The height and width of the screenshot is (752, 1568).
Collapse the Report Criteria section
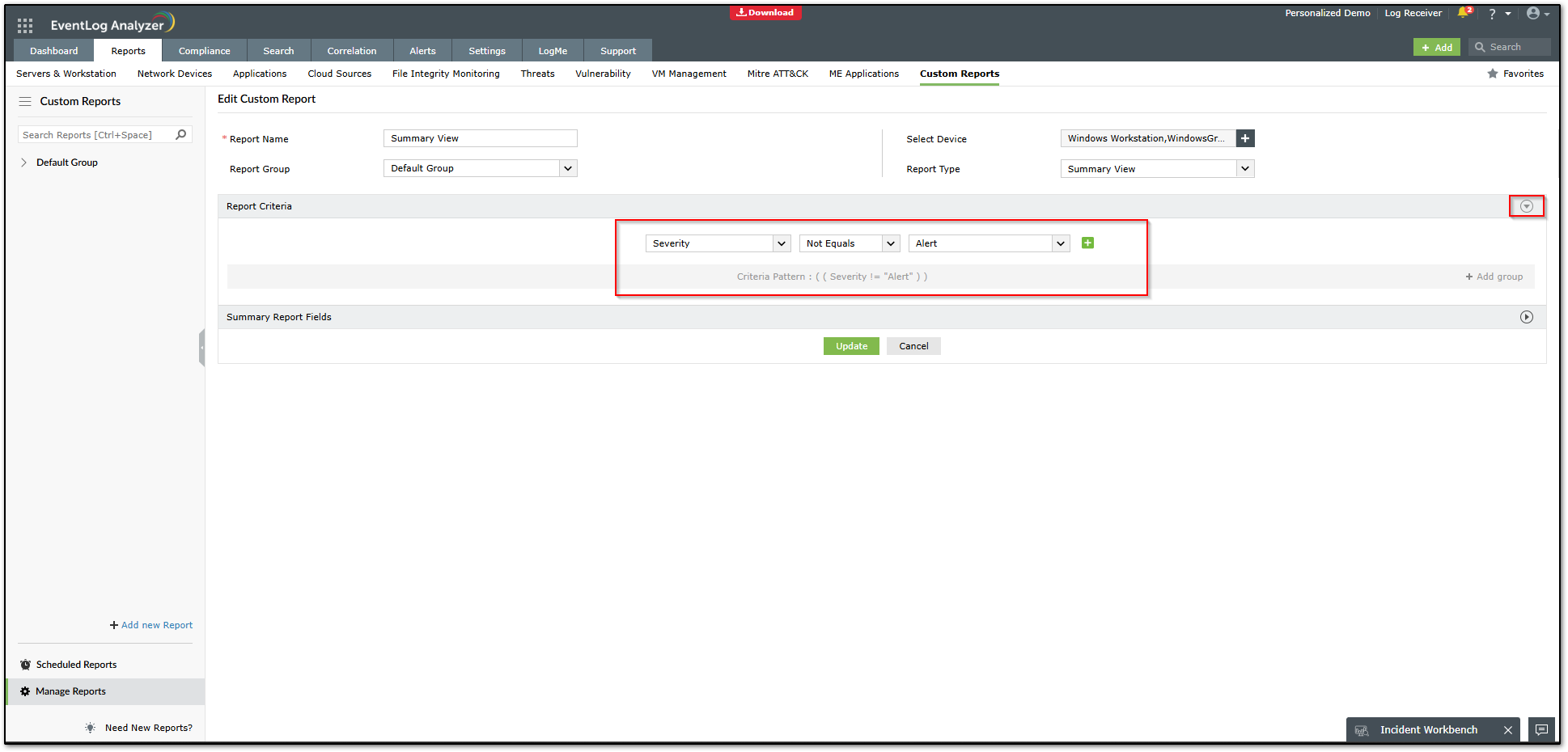click(x=1527, y=206)
